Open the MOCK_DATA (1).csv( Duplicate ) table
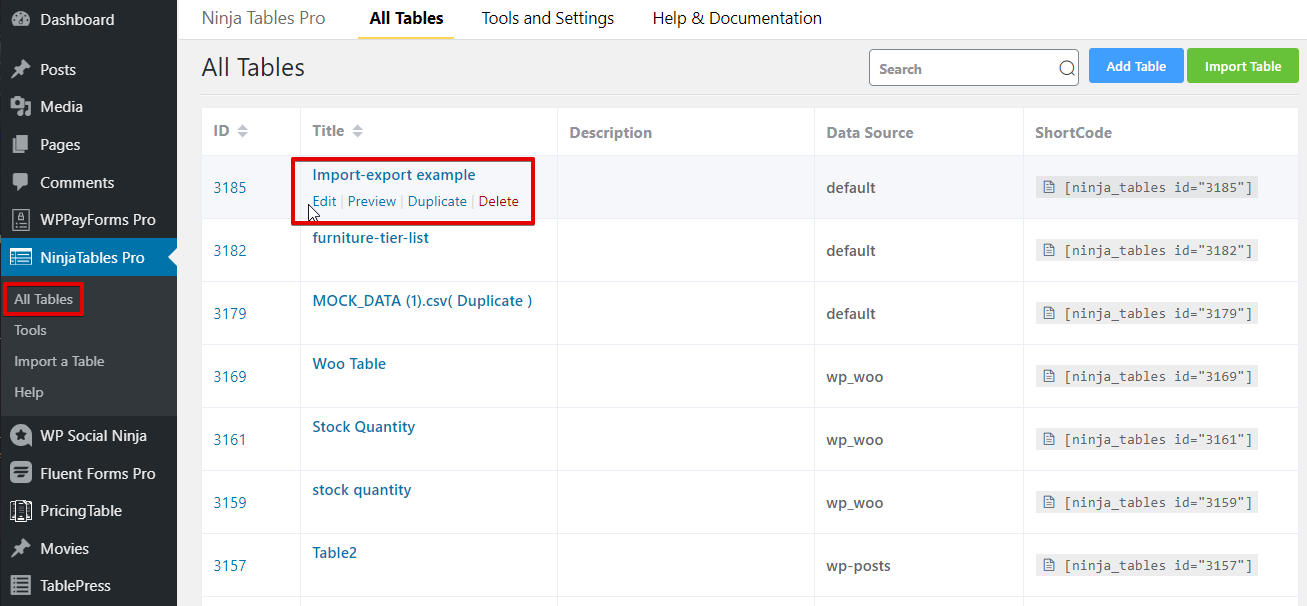This screenshot has height=606, width=1307. point(422,301)
